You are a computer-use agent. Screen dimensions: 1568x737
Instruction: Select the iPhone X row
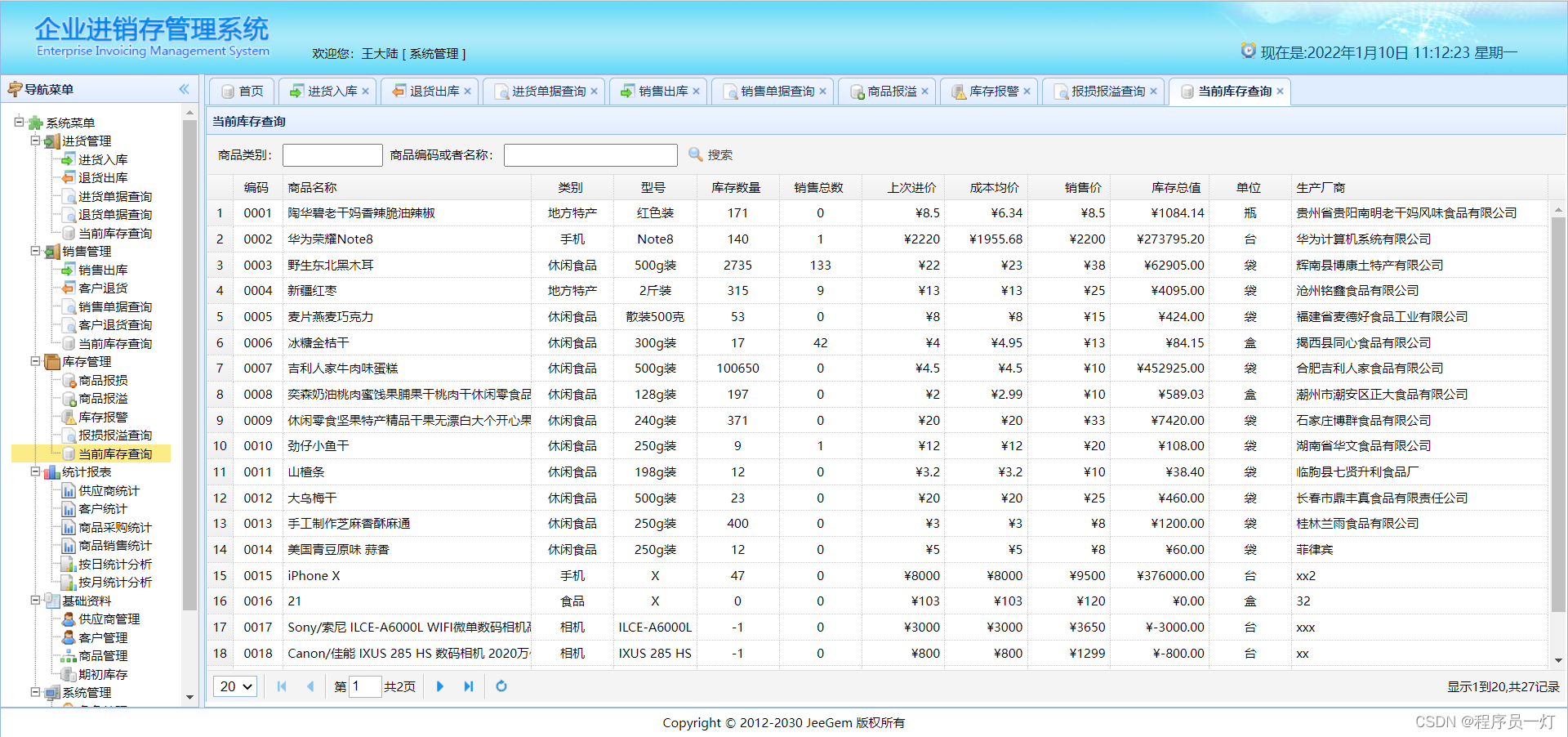[877, 575]
